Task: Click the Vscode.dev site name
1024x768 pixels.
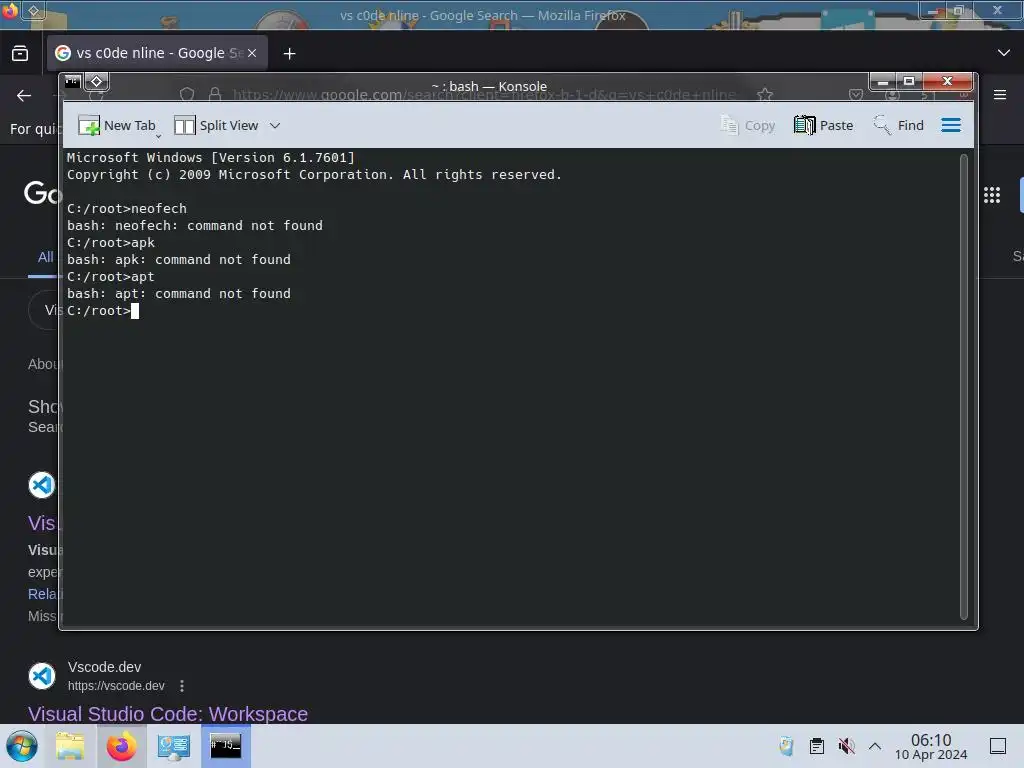Action: tap(104, 667)
